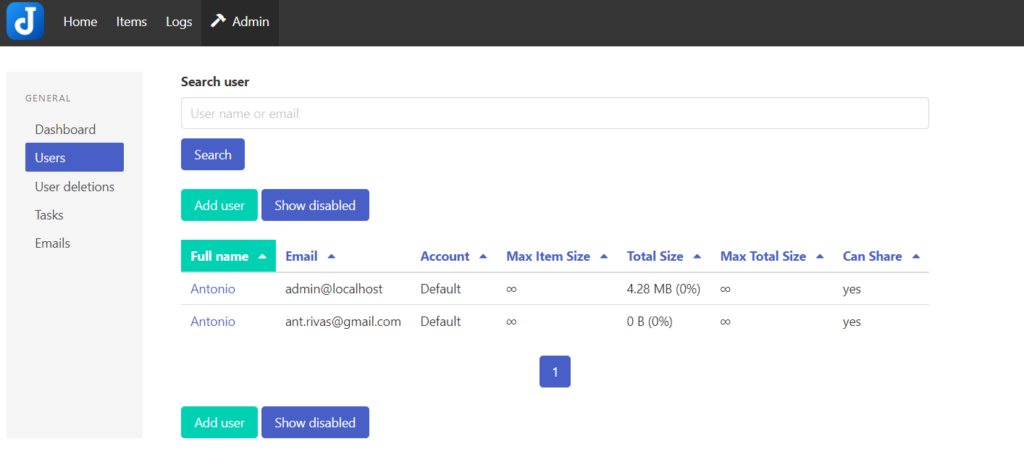
Task: Click the Joplin logo icon
Action: [x=25, y=22]
